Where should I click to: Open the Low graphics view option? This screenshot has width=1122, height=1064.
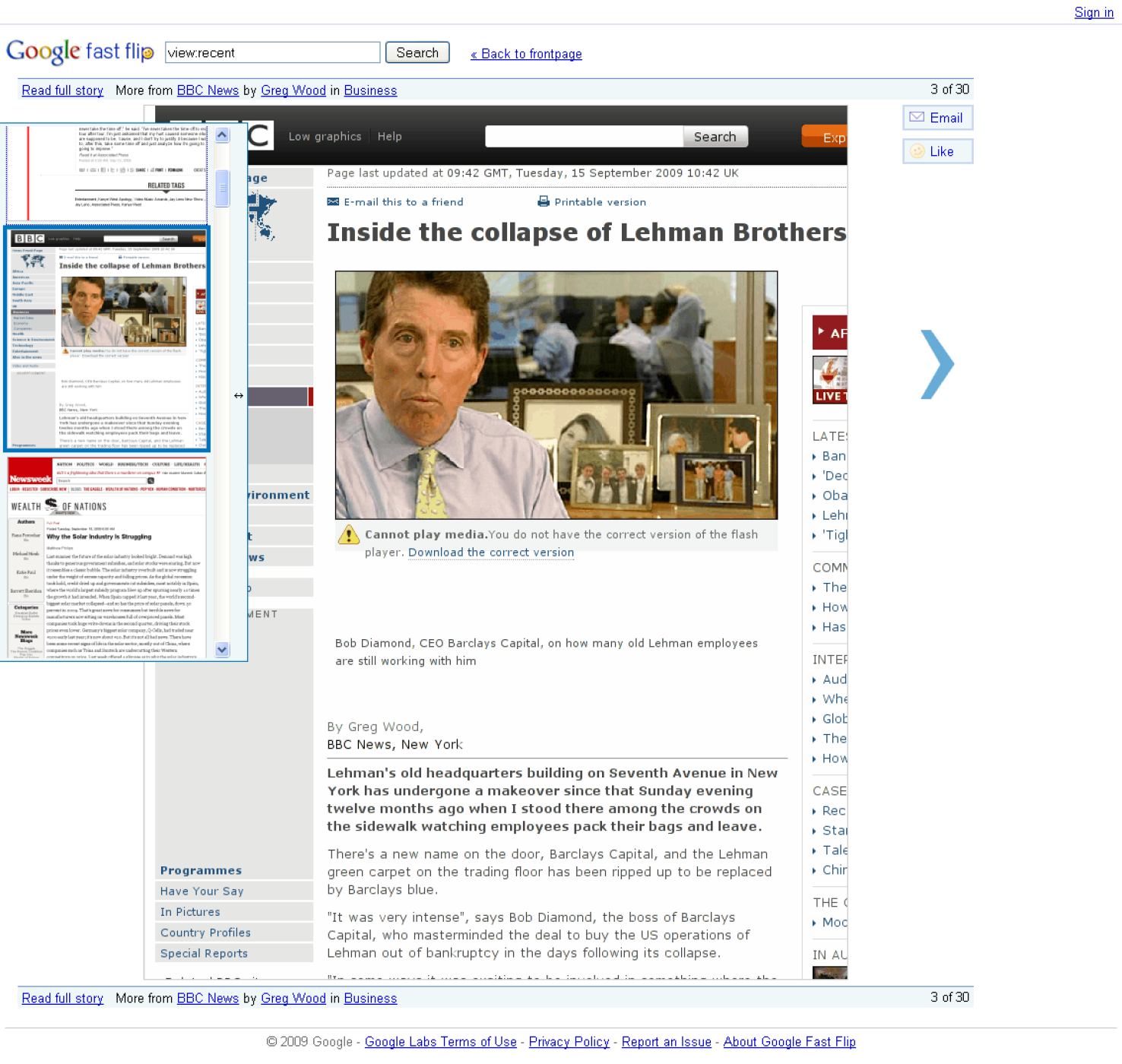[x=325, y=136]
